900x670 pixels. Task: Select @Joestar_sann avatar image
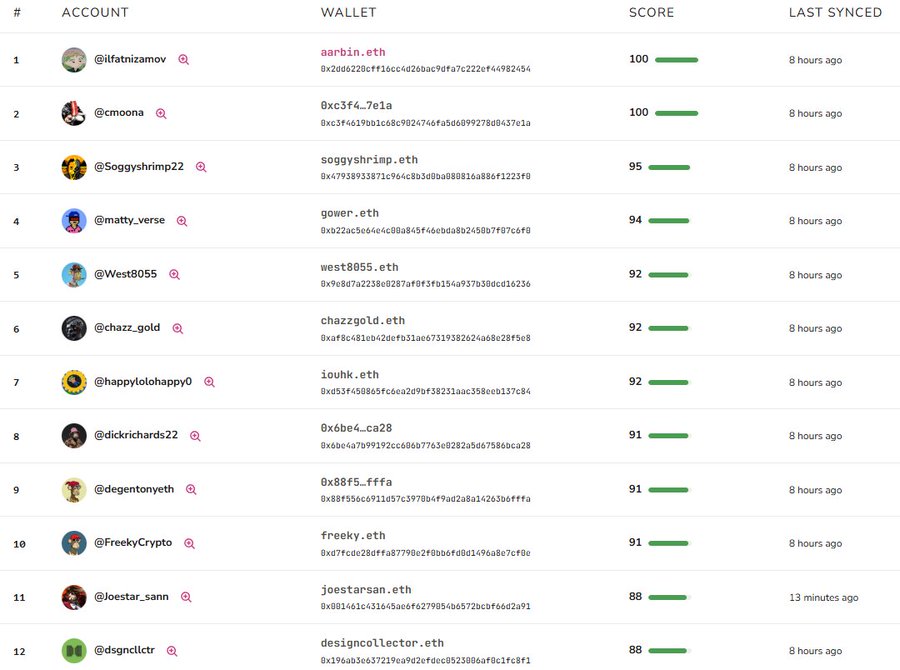74,597
